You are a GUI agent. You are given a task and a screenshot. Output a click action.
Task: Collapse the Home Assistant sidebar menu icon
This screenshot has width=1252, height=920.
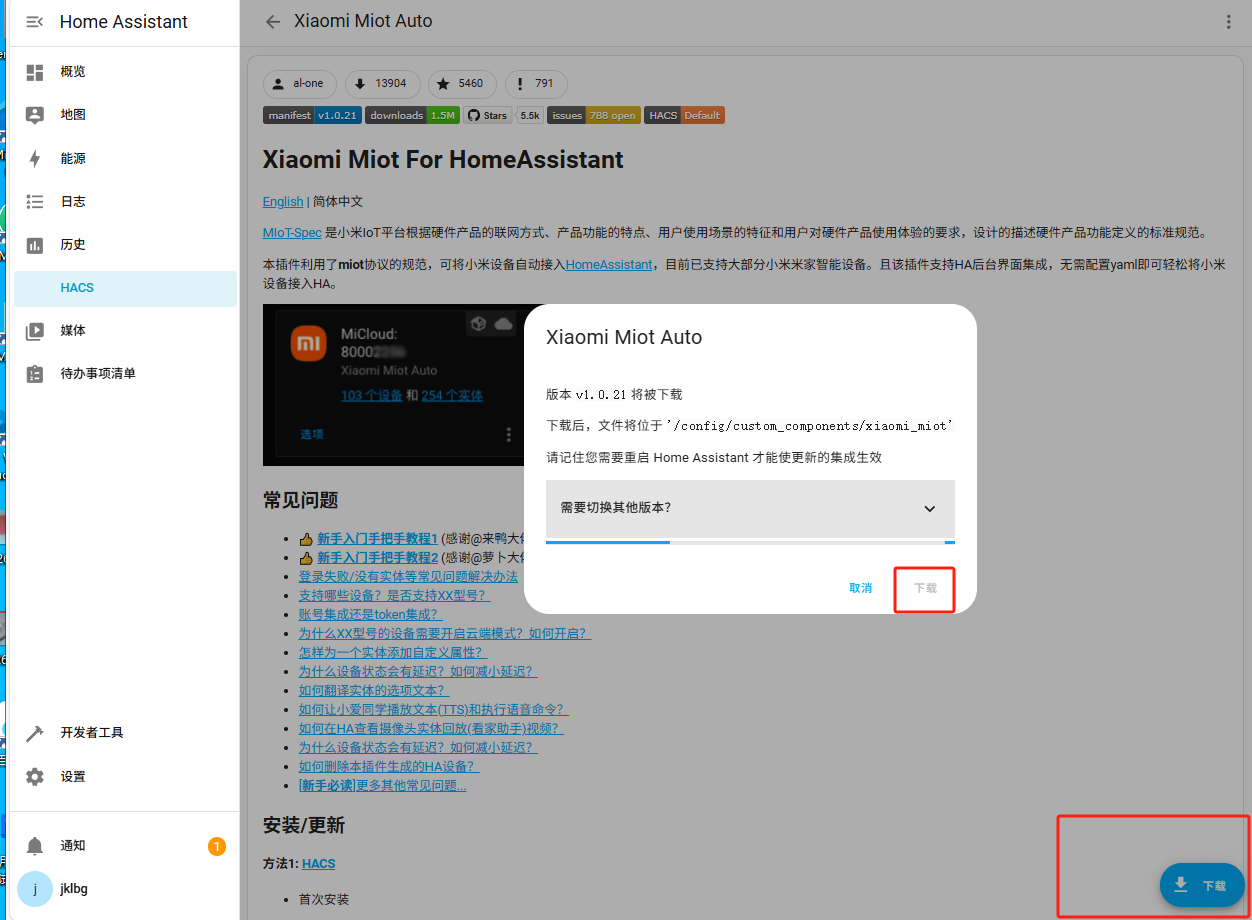click(x=35, y=22)
